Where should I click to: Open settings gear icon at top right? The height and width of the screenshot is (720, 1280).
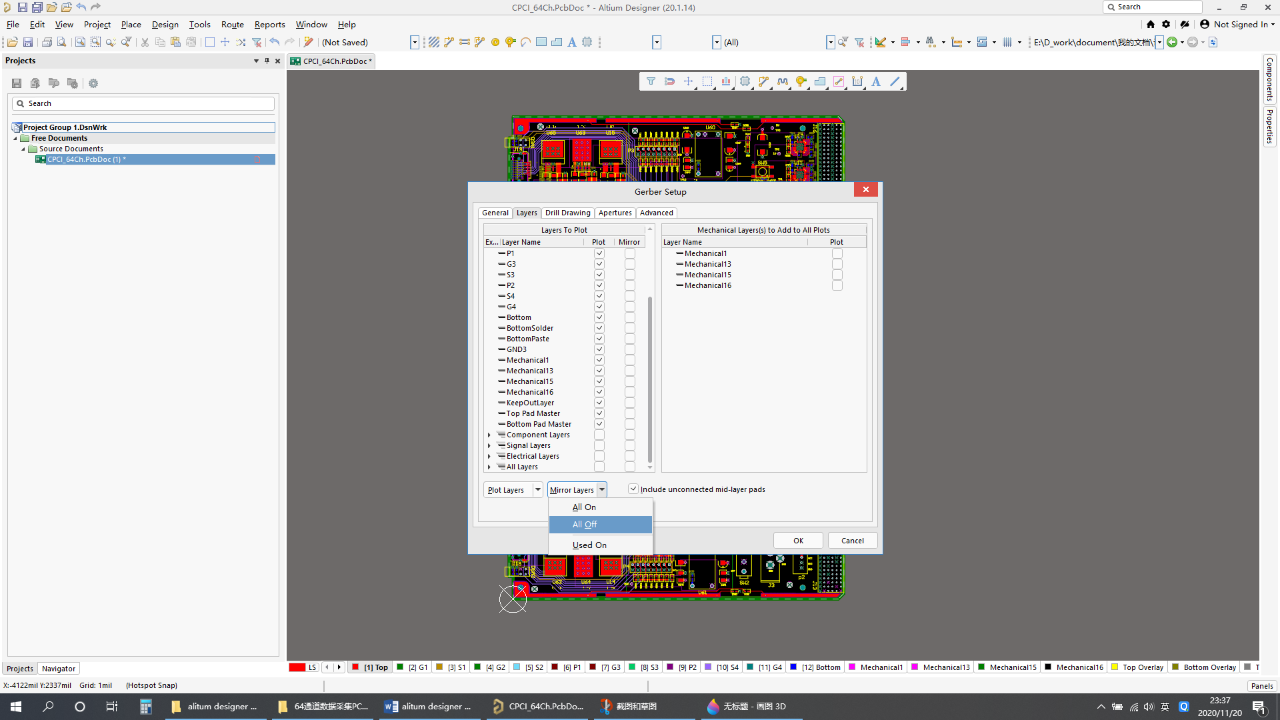pos(1166,24)
